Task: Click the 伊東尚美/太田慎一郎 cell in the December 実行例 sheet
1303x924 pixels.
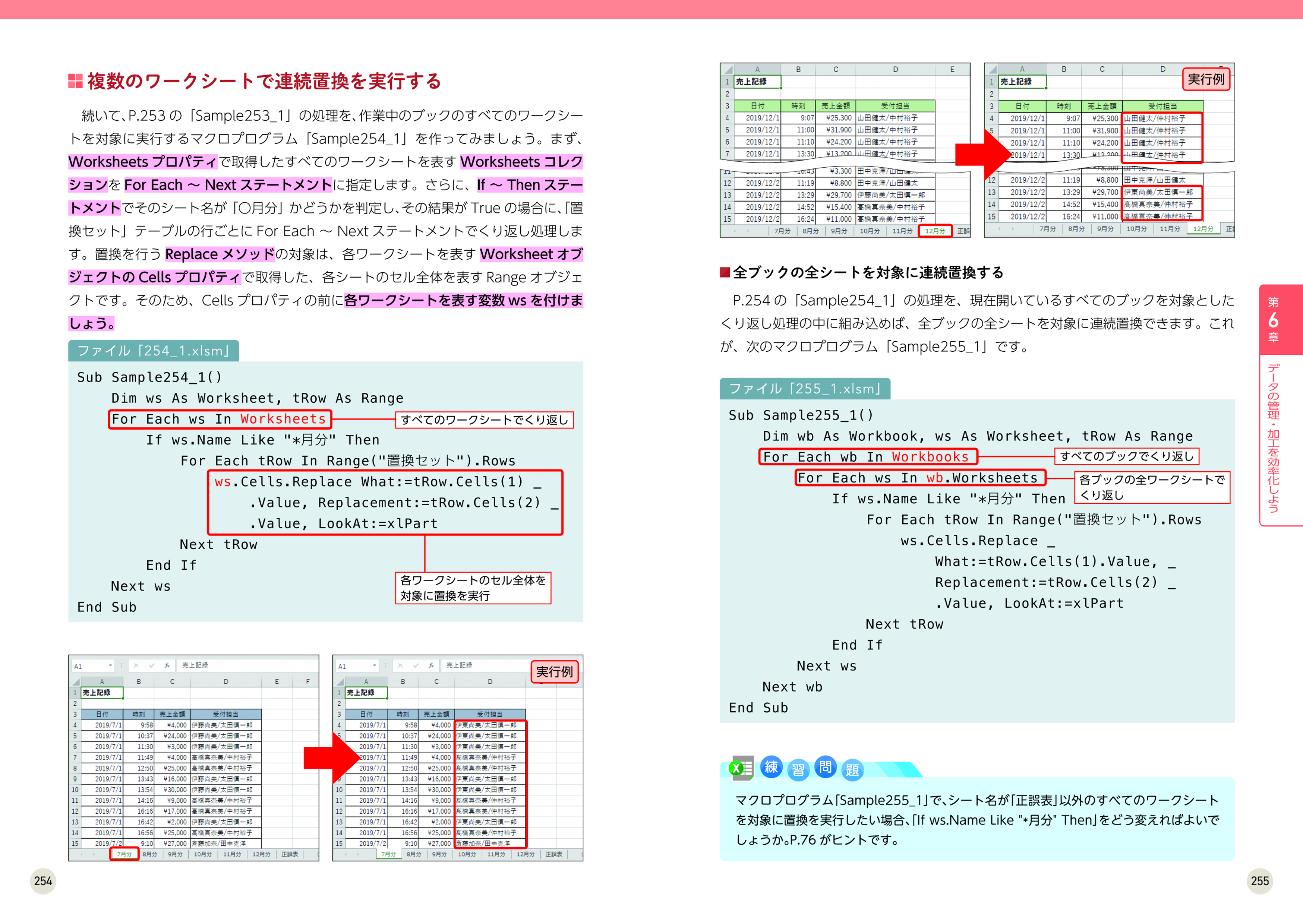Action: (x=1162, y=192)
